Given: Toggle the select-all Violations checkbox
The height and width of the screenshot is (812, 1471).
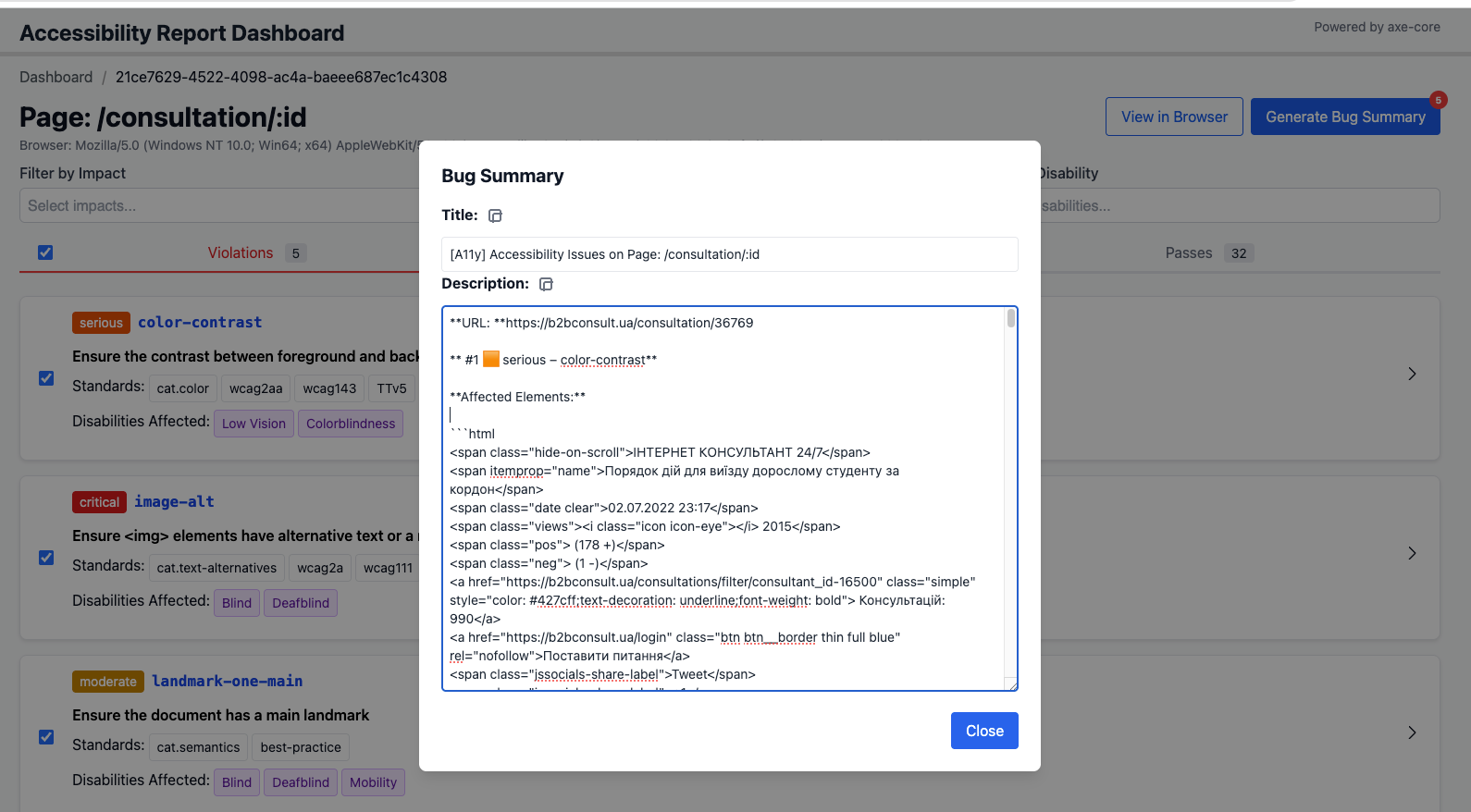Looking at the screenshot, I should click(45, 252).
